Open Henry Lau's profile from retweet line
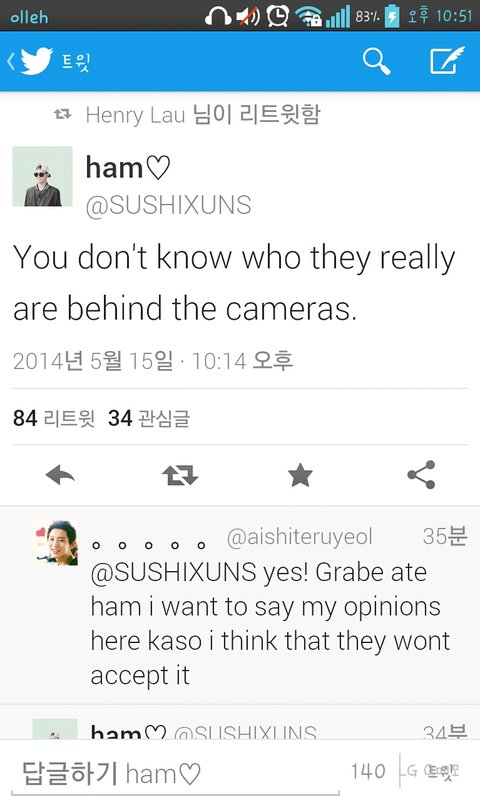Viewport: 480px width, 800px height. point(135,115)
